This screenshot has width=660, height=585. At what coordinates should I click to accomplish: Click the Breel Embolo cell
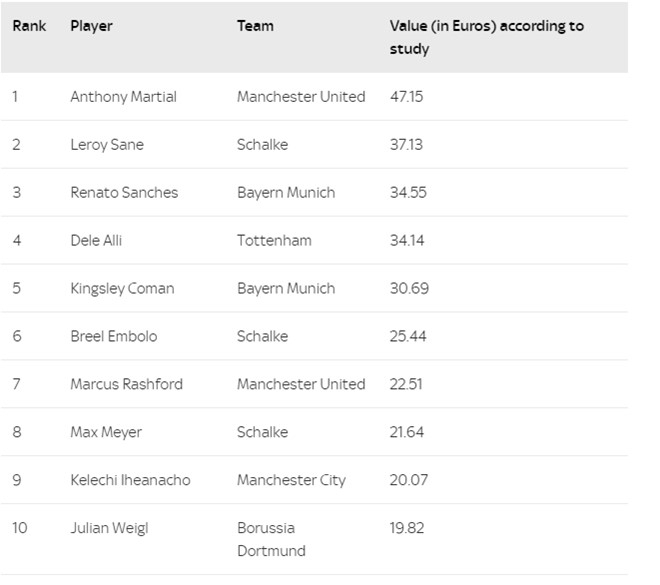point(114,336)
